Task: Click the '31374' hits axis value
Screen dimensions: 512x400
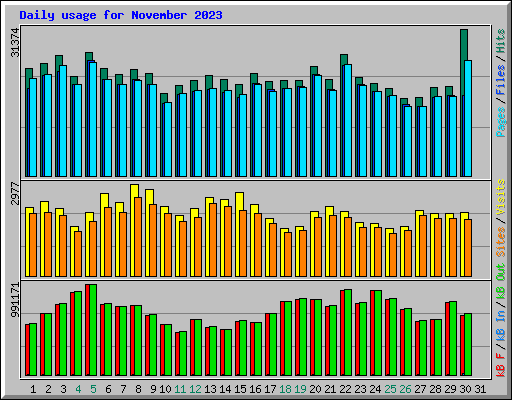Action: coord(15,43)
